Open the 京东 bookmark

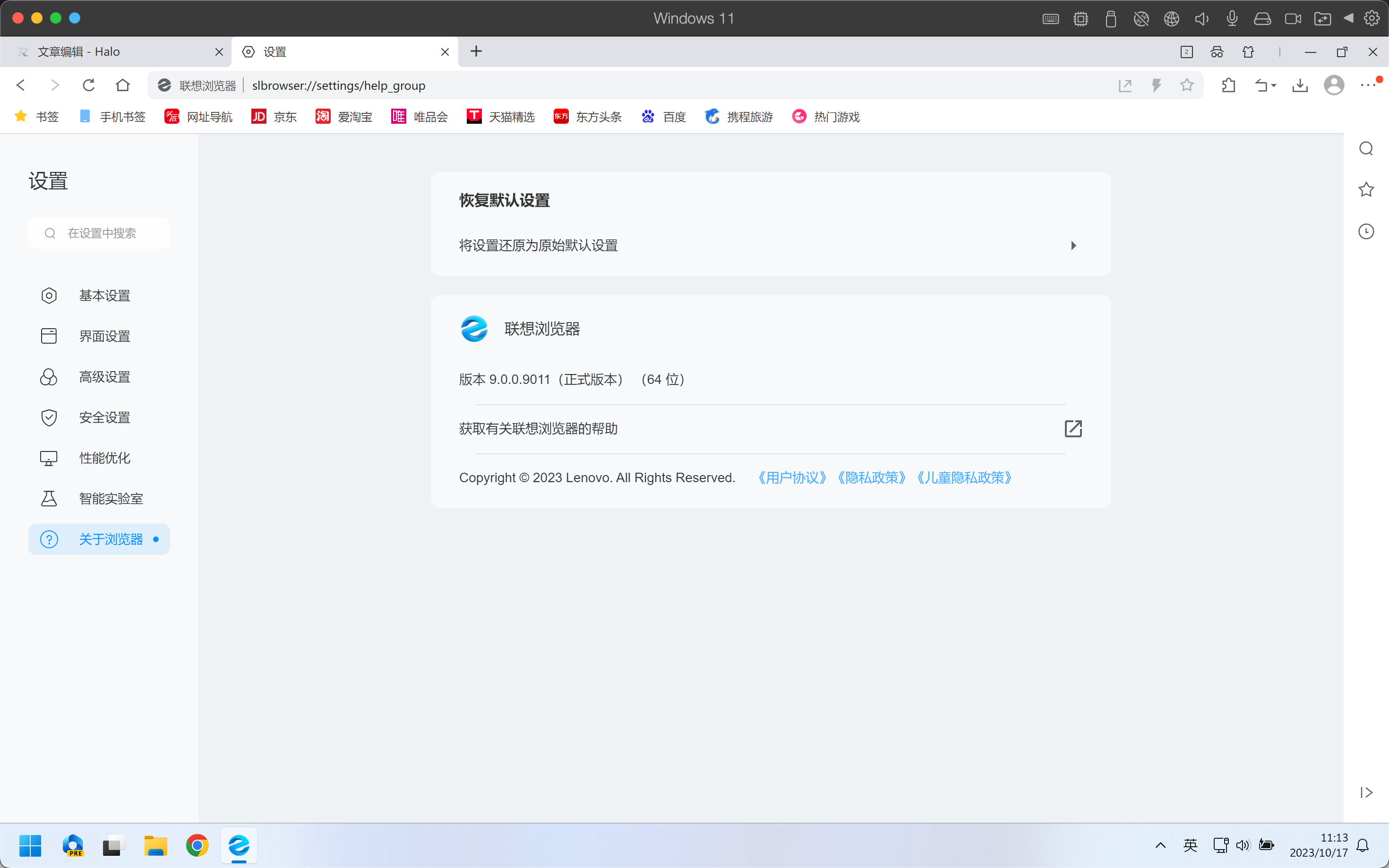(x=274, y=117)
